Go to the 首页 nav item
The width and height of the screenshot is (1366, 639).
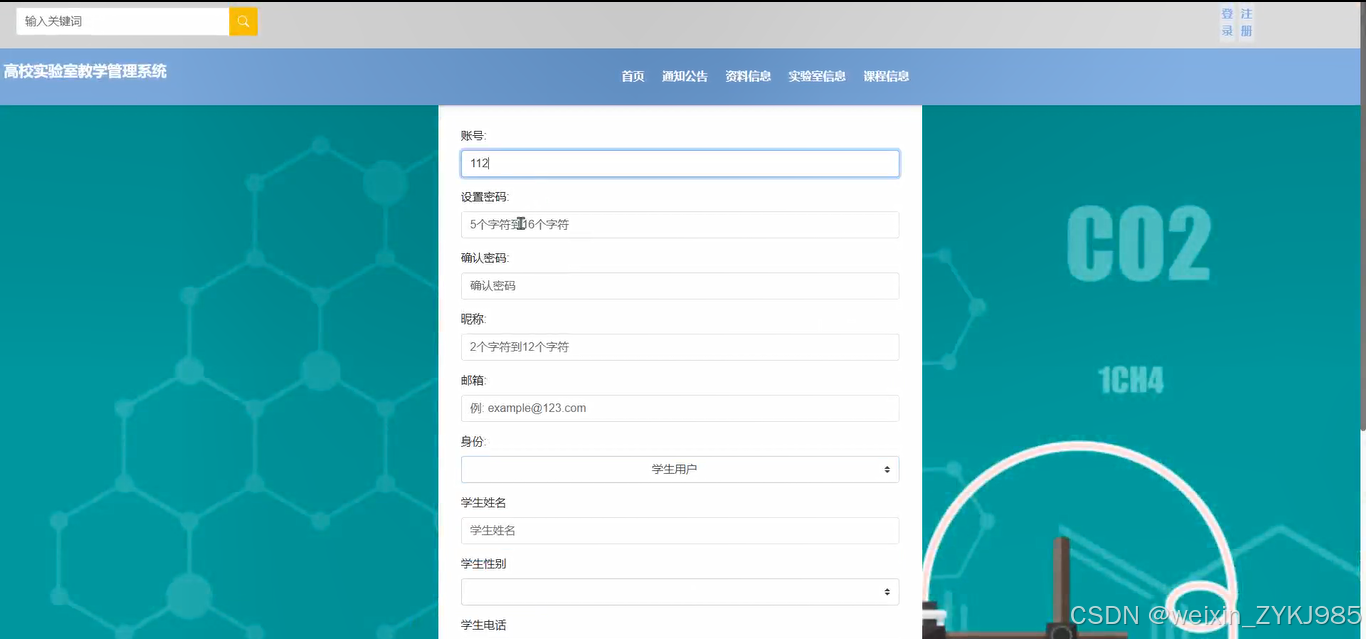pos(633,77)
